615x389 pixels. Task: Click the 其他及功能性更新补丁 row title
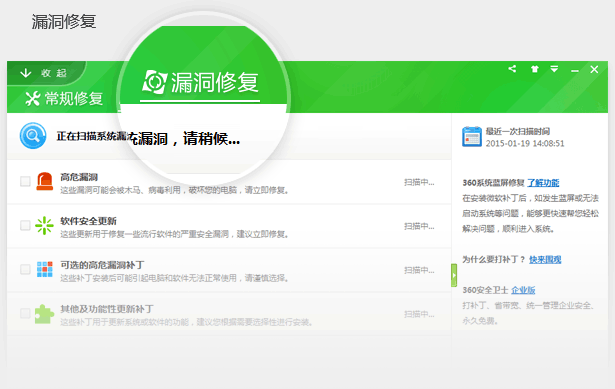pos(107,309)
